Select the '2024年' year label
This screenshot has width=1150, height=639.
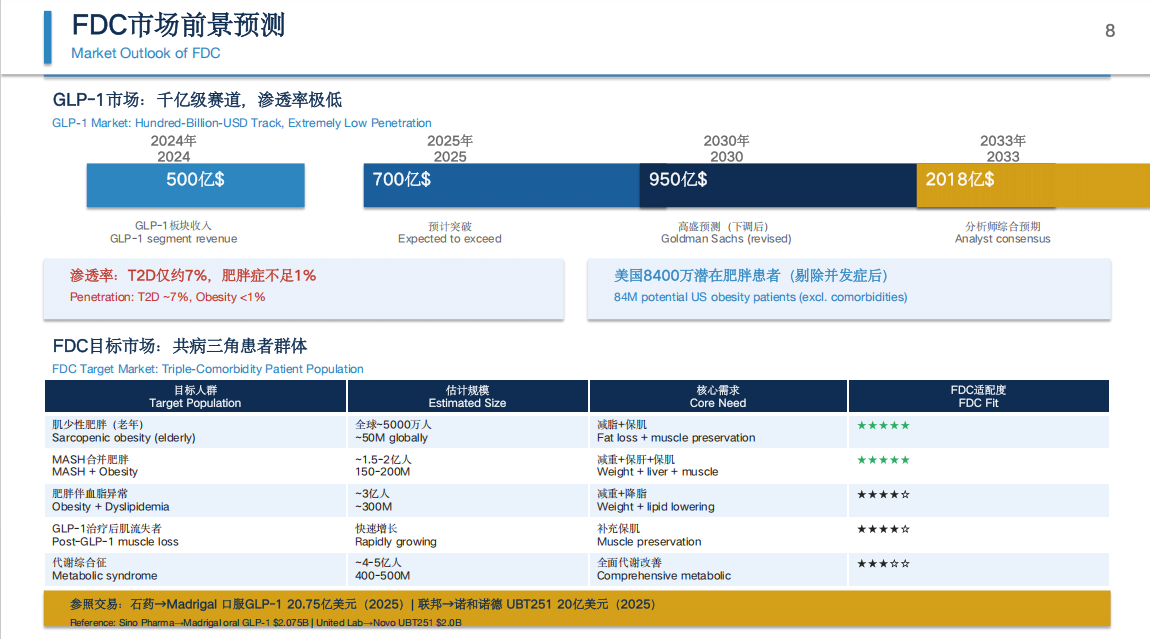pos(174,141)
